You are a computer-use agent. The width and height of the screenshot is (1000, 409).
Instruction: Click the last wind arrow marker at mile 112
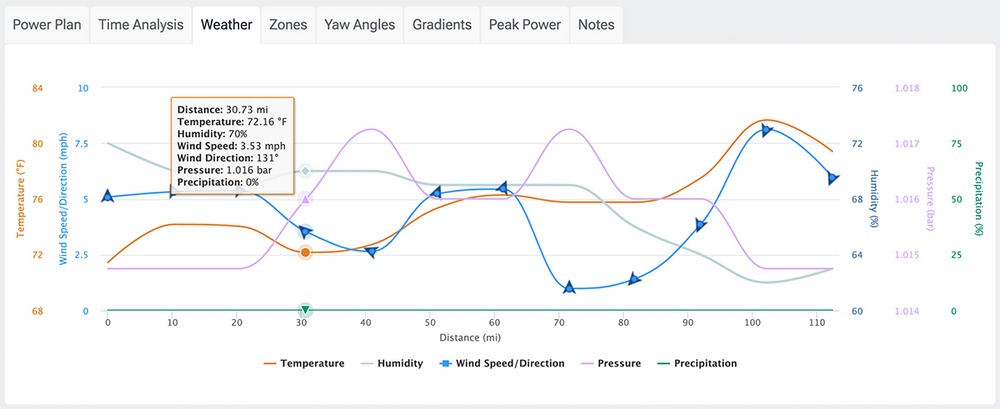point(832,178)
